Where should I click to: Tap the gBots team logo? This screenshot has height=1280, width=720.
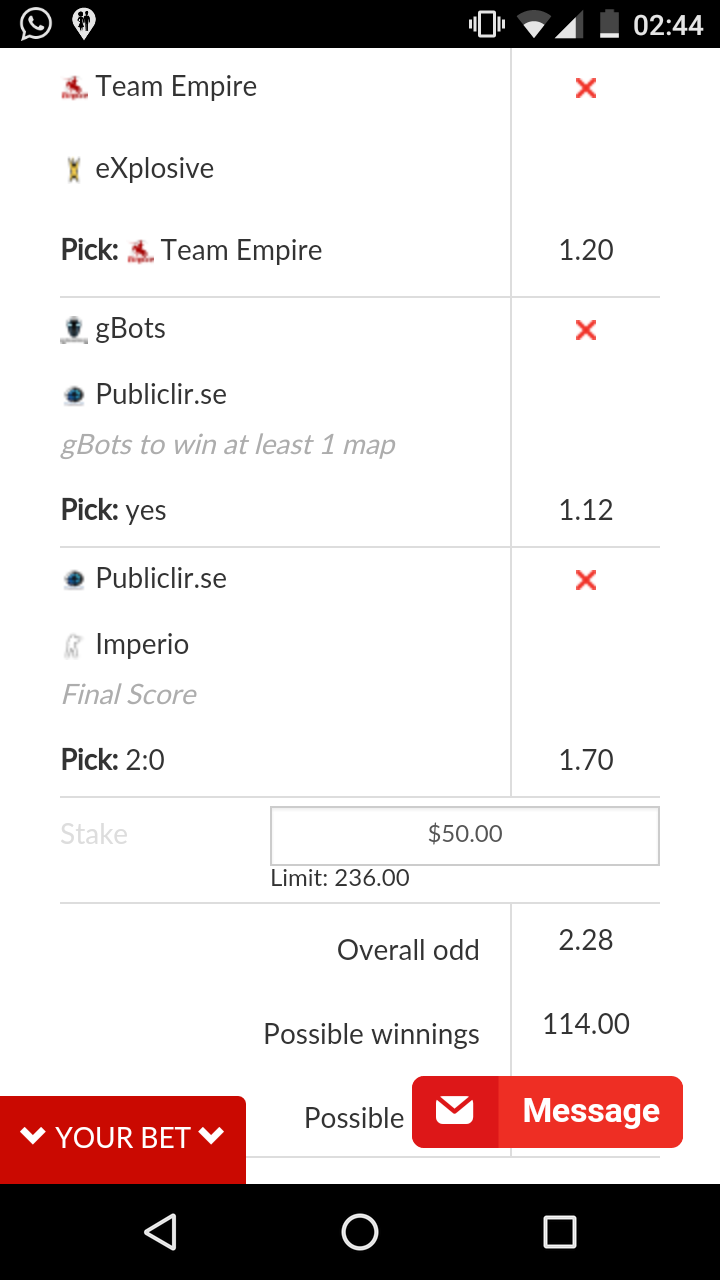pos(74,330)
